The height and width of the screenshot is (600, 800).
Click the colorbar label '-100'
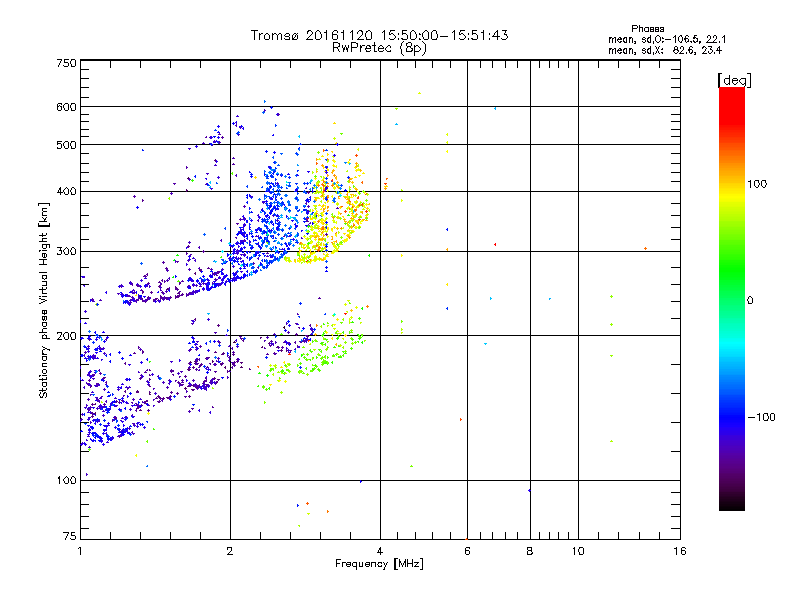click(x=762, y=417)
